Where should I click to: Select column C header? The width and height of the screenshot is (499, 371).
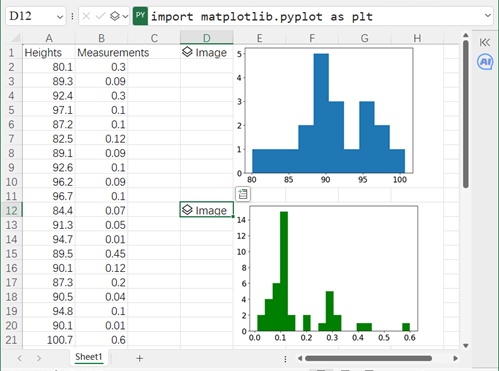click(154, 38)
